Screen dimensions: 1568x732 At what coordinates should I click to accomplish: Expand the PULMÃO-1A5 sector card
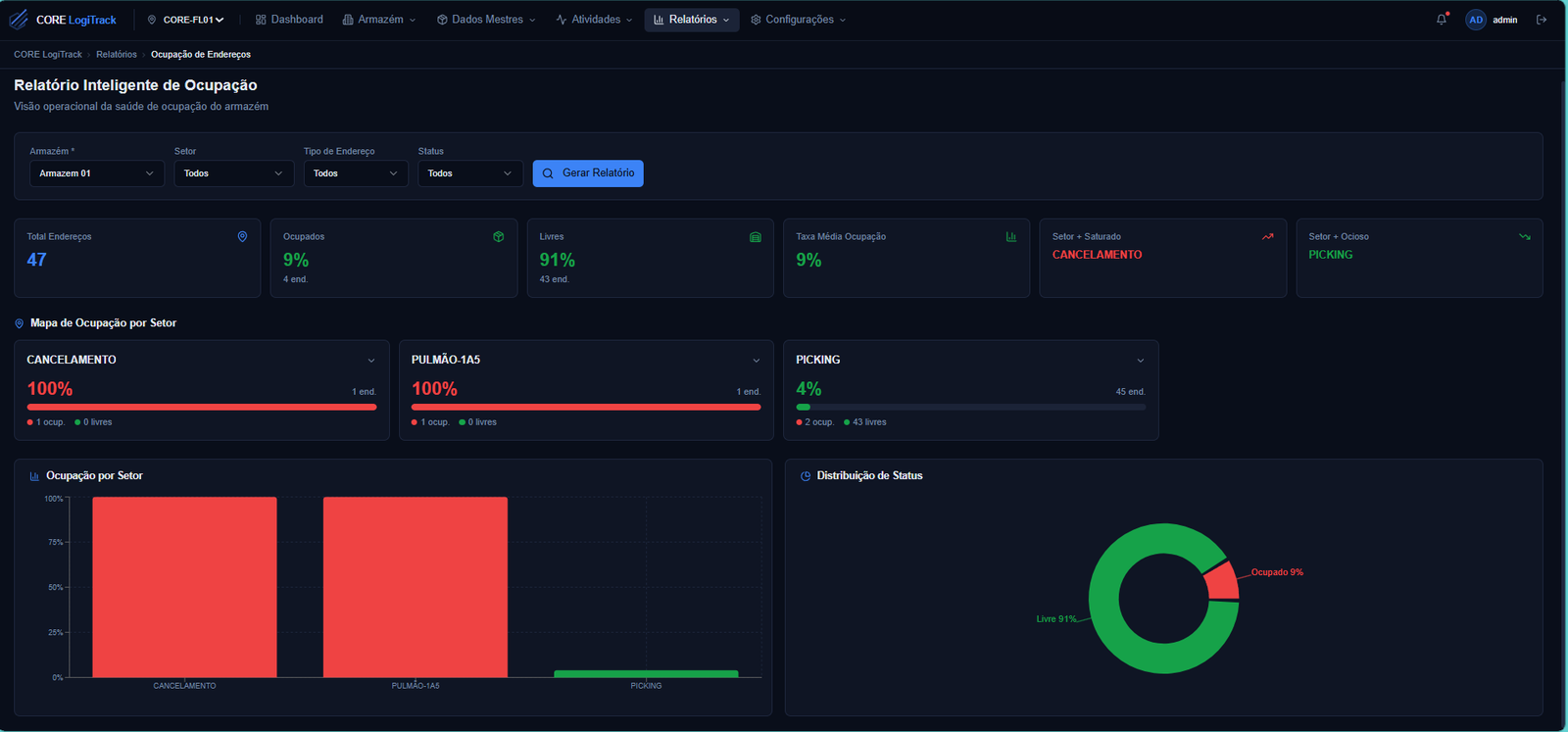756,361
